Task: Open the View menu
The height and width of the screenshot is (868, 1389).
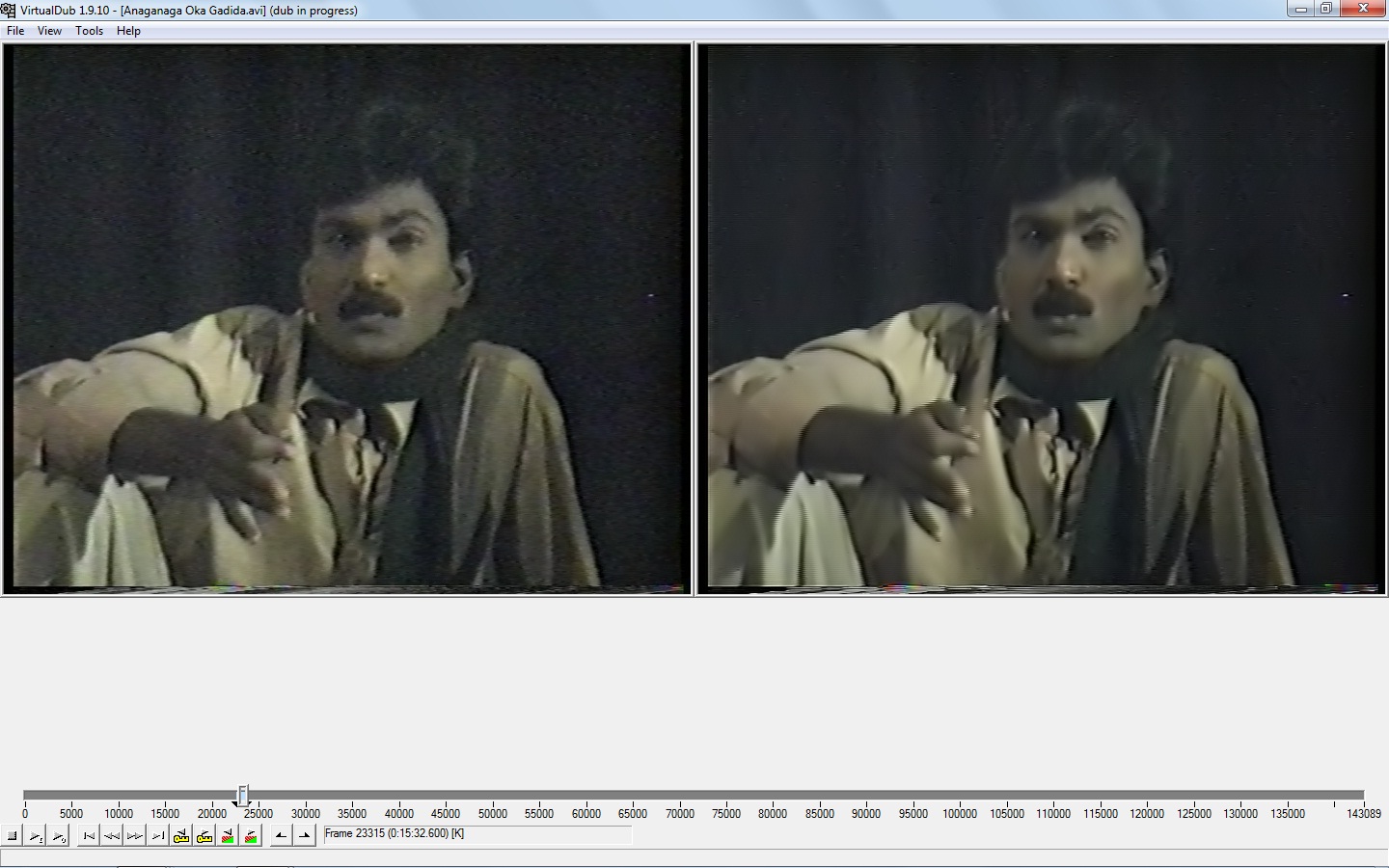Action: [x=49, y=31]
